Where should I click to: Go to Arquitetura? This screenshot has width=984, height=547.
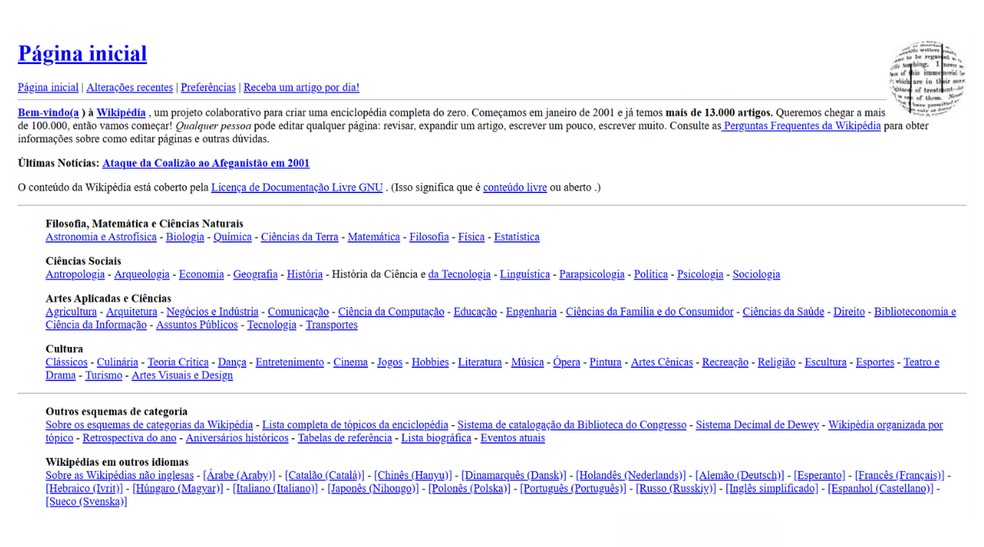click(132, 312)
